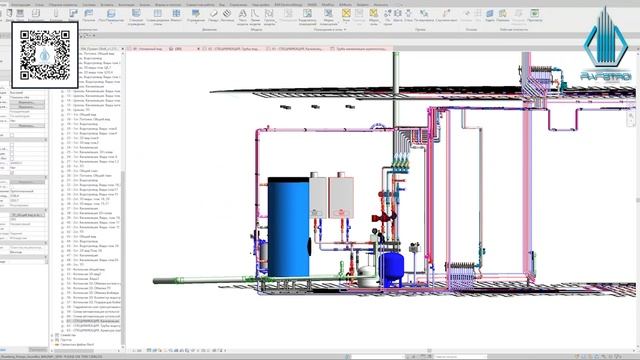
Task: Select the Vertical opening tool
Action: point(424,16)
